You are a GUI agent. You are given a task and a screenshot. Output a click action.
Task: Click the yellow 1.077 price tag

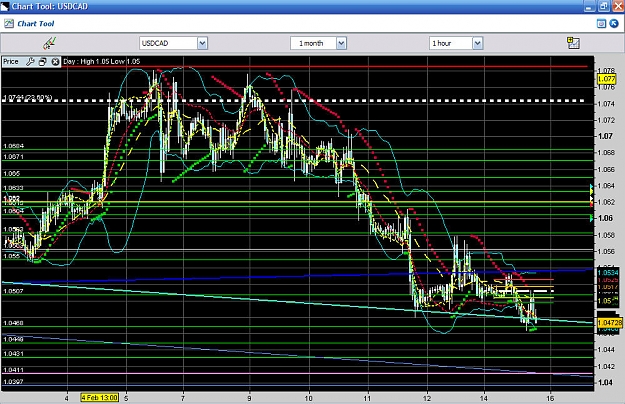606,79
